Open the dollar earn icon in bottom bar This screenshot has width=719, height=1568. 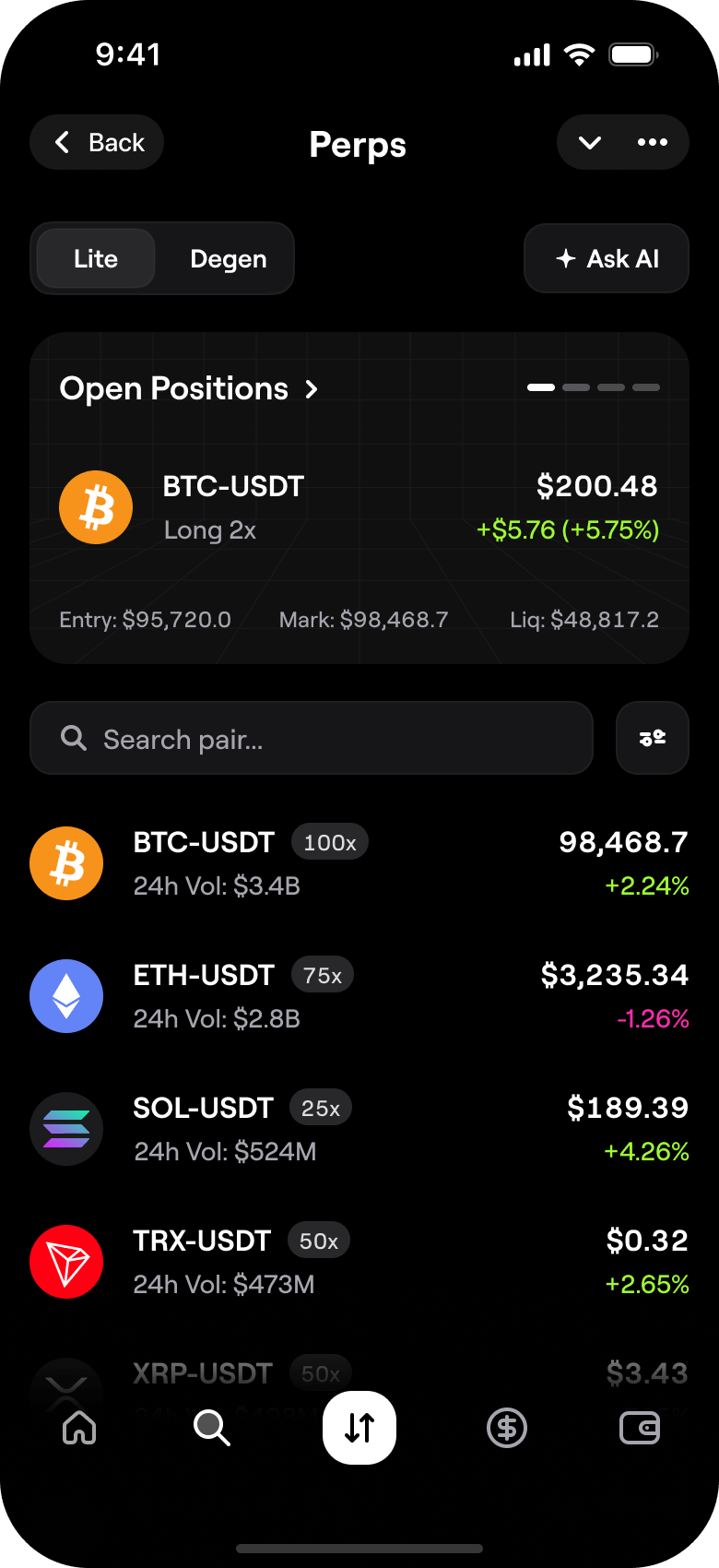[507, 1428]
